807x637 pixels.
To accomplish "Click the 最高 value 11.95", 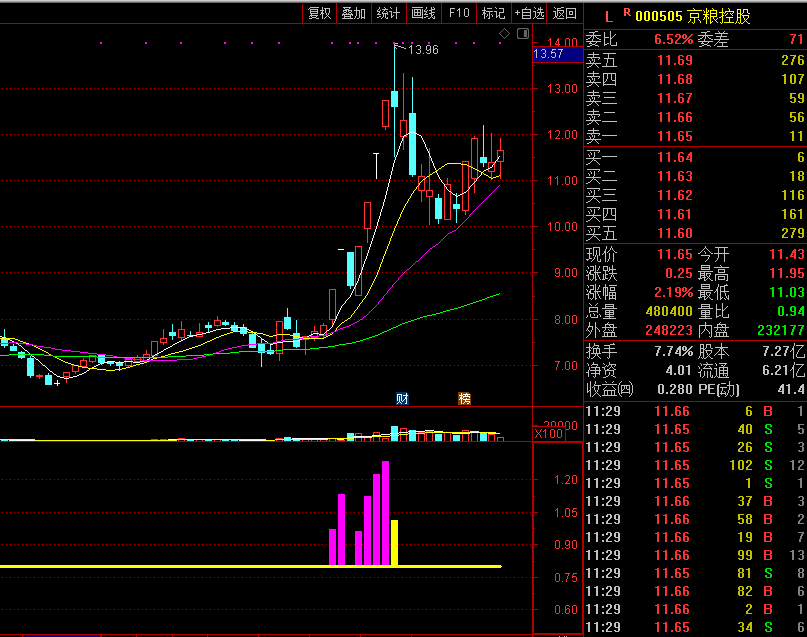I will coord(786,274).
